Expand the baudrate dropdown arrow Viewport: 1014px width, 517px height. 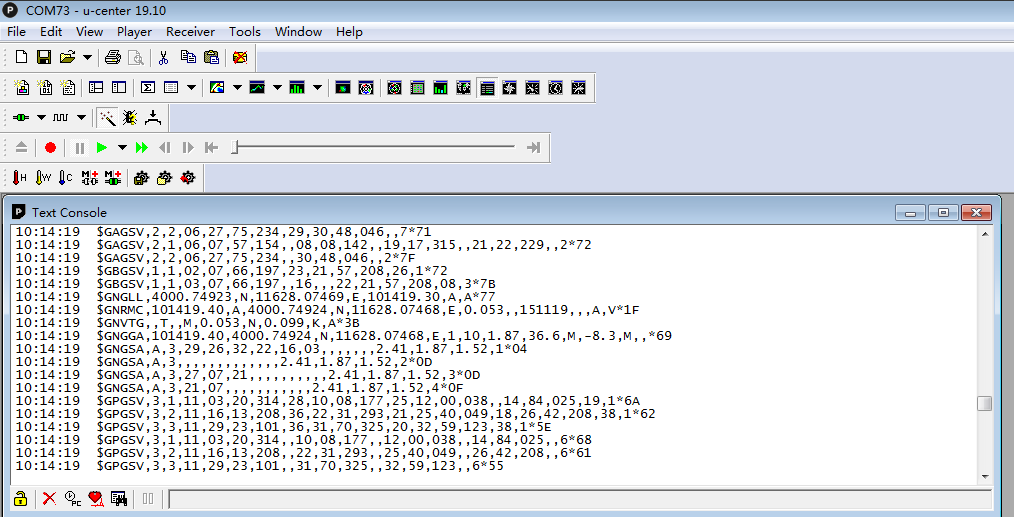tap(81, 117)
